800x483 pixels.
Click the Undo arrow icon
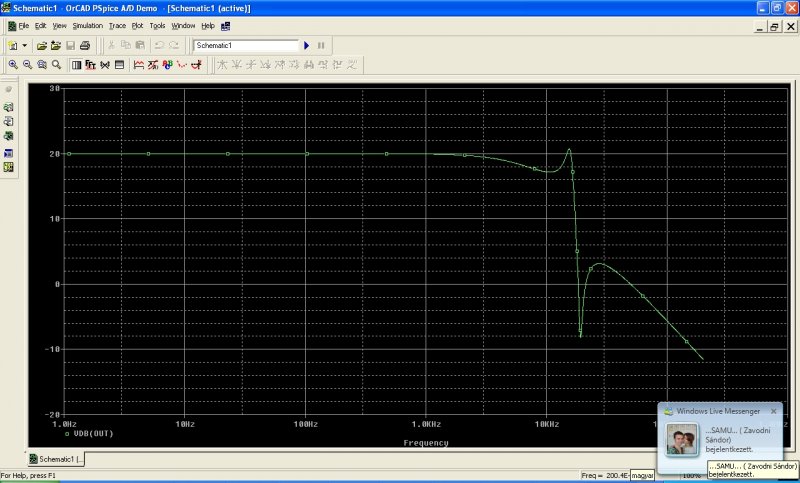coord(159,45)
